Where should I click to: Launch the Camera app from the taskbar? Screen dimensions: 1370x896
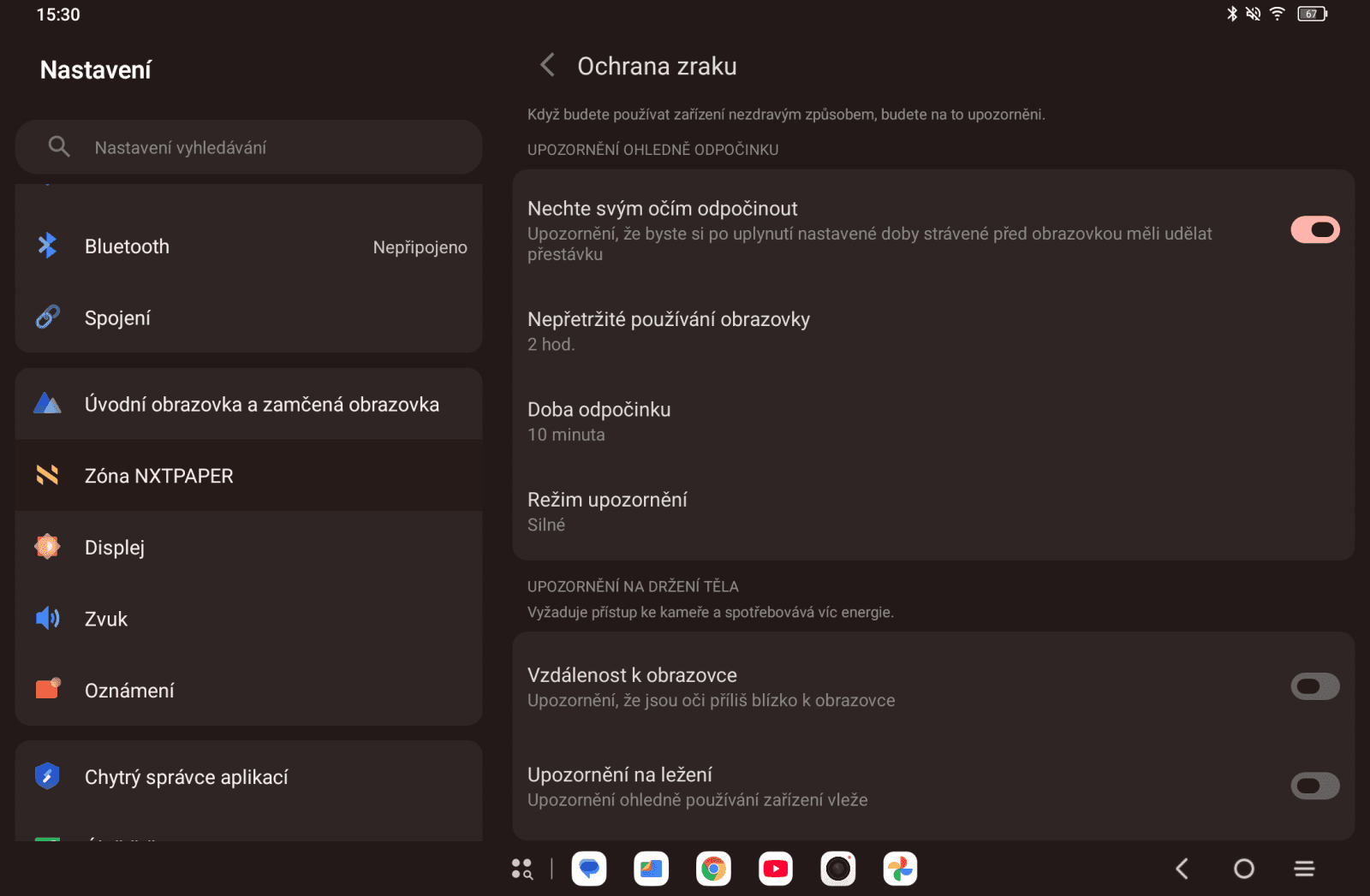838,869
